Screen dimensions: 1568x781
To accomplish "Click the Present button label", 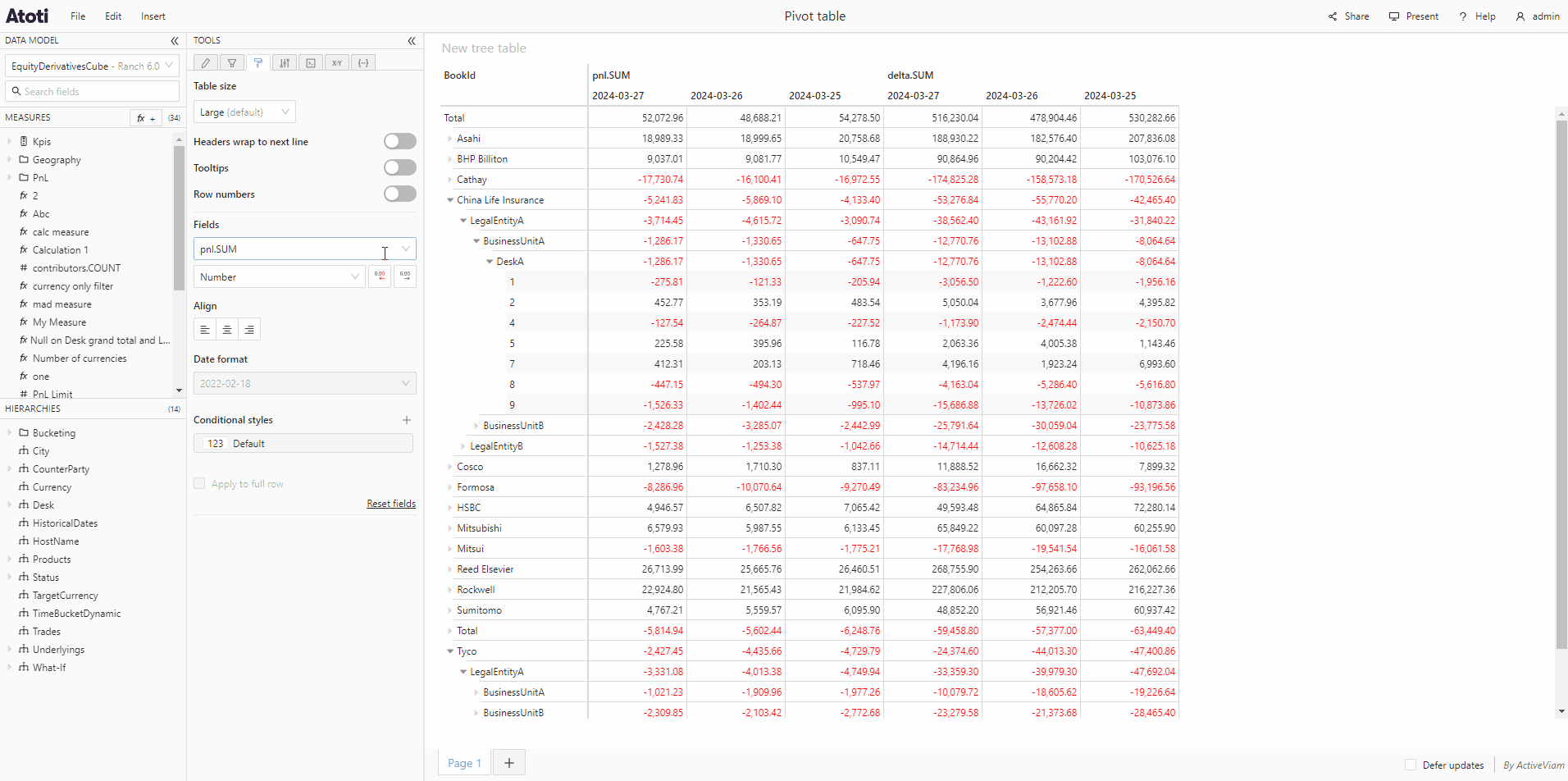I will [1422, 16].
